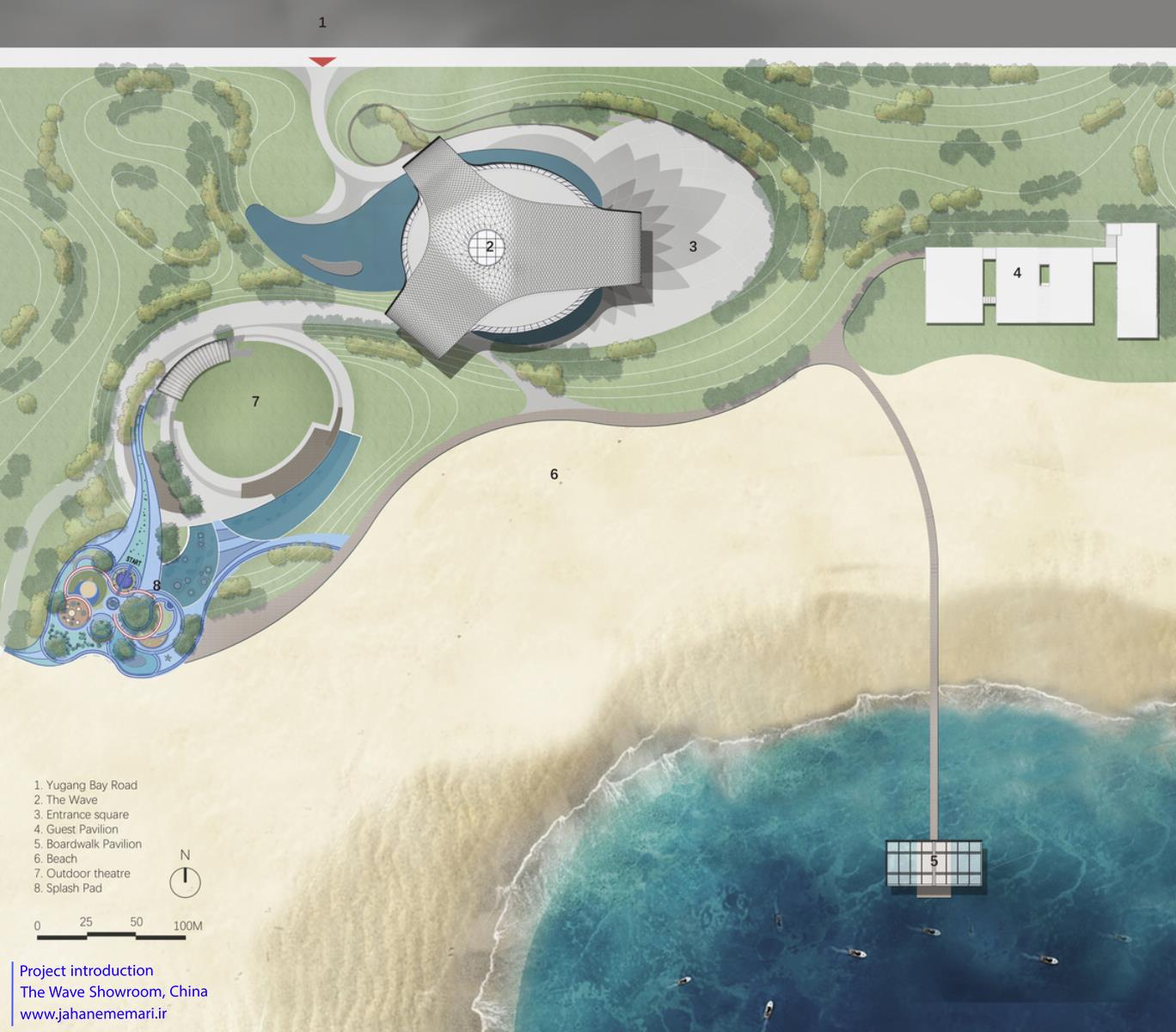The width and height of the screenshot is (1176, 1032).
Task: Click the '50' scale bar label
Action: [137, 922]
